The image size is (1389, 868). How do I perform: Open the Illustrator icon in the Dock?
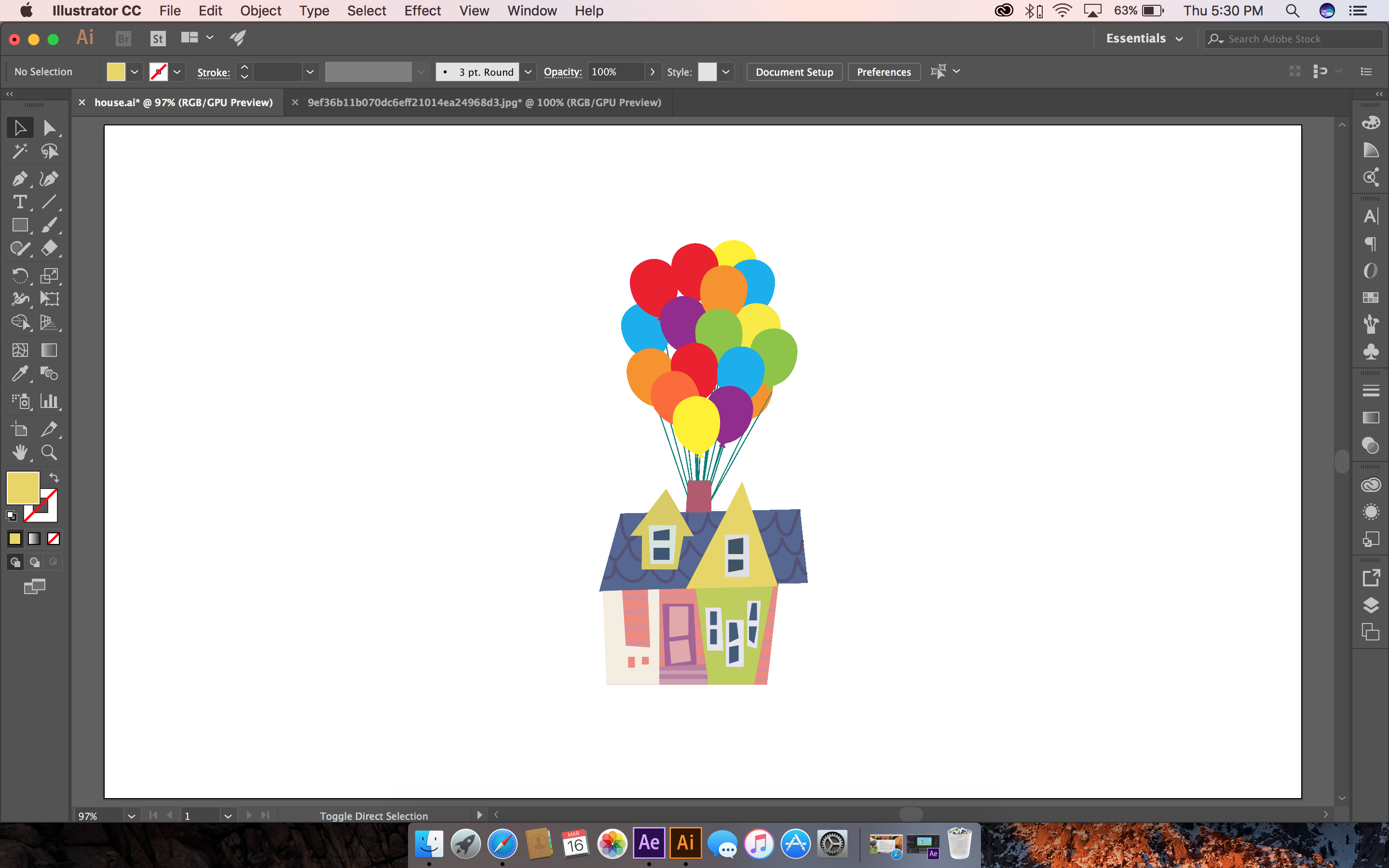click(685, 843)
